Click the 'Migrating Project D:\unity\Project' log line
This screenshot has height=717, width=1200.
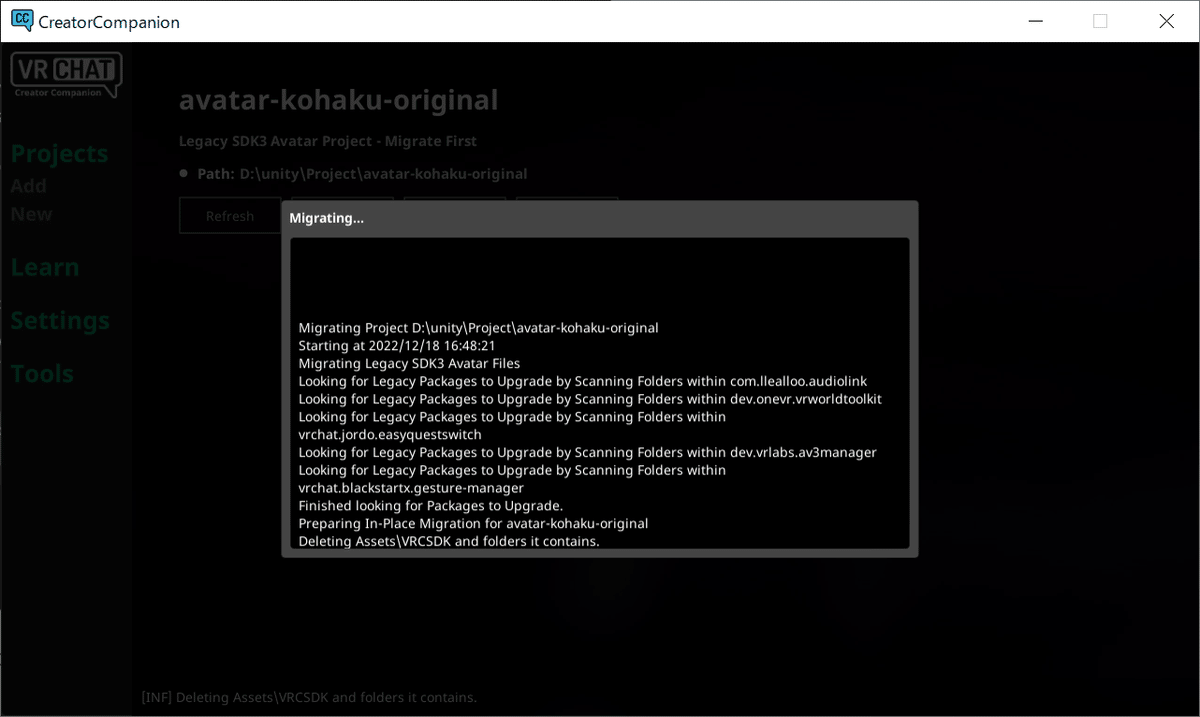tap(478, 328)
